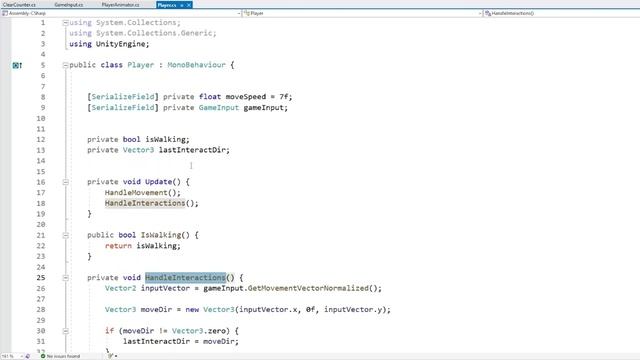Collapse the using directives block at line 1

tap(65, 23)
